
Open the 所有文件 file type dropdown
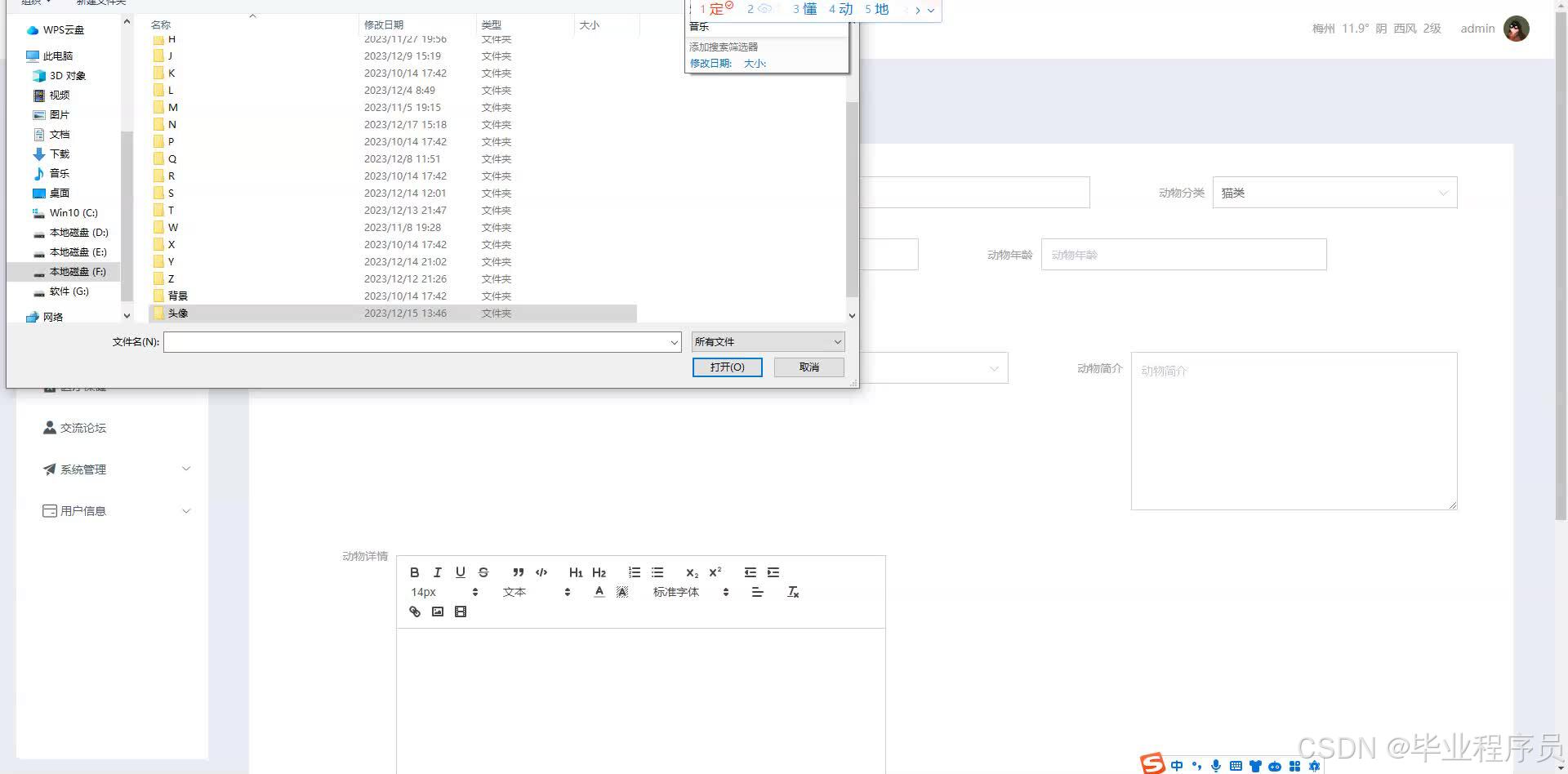(768, 342)
